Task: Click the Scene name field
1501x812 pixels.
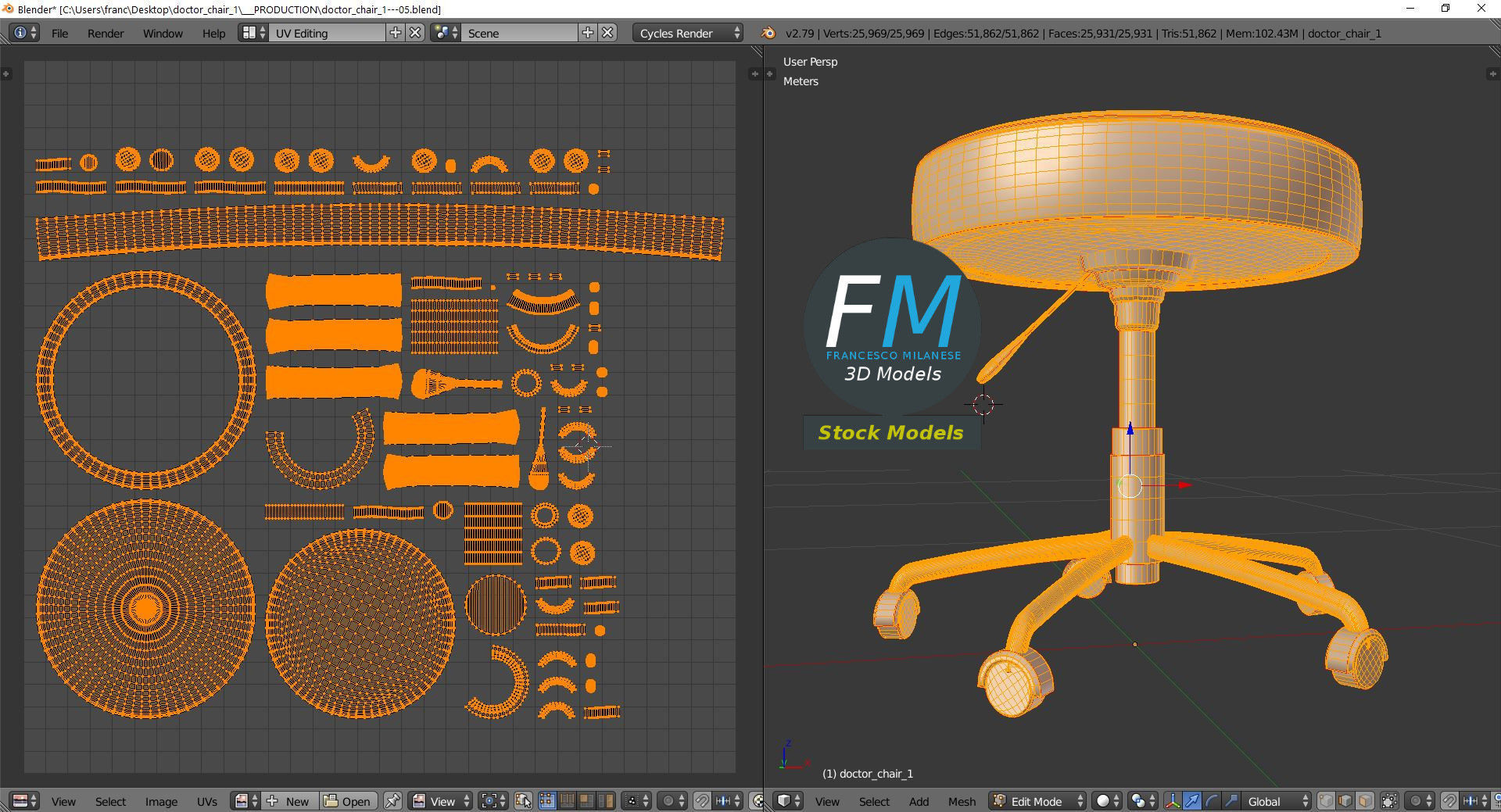Action: coord(520,33)
